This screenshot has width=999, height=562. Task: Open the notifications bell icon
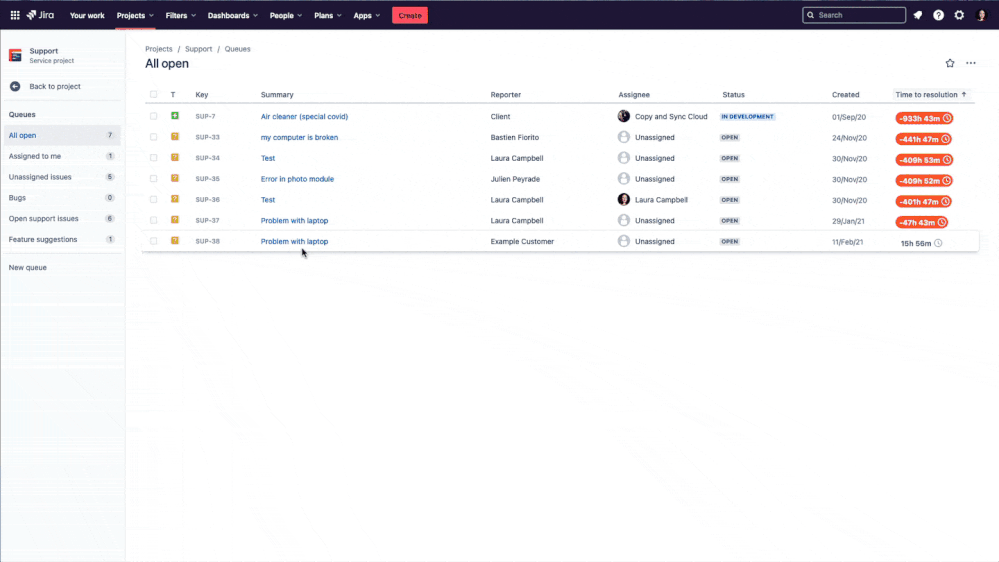click(x=917, y=15)
